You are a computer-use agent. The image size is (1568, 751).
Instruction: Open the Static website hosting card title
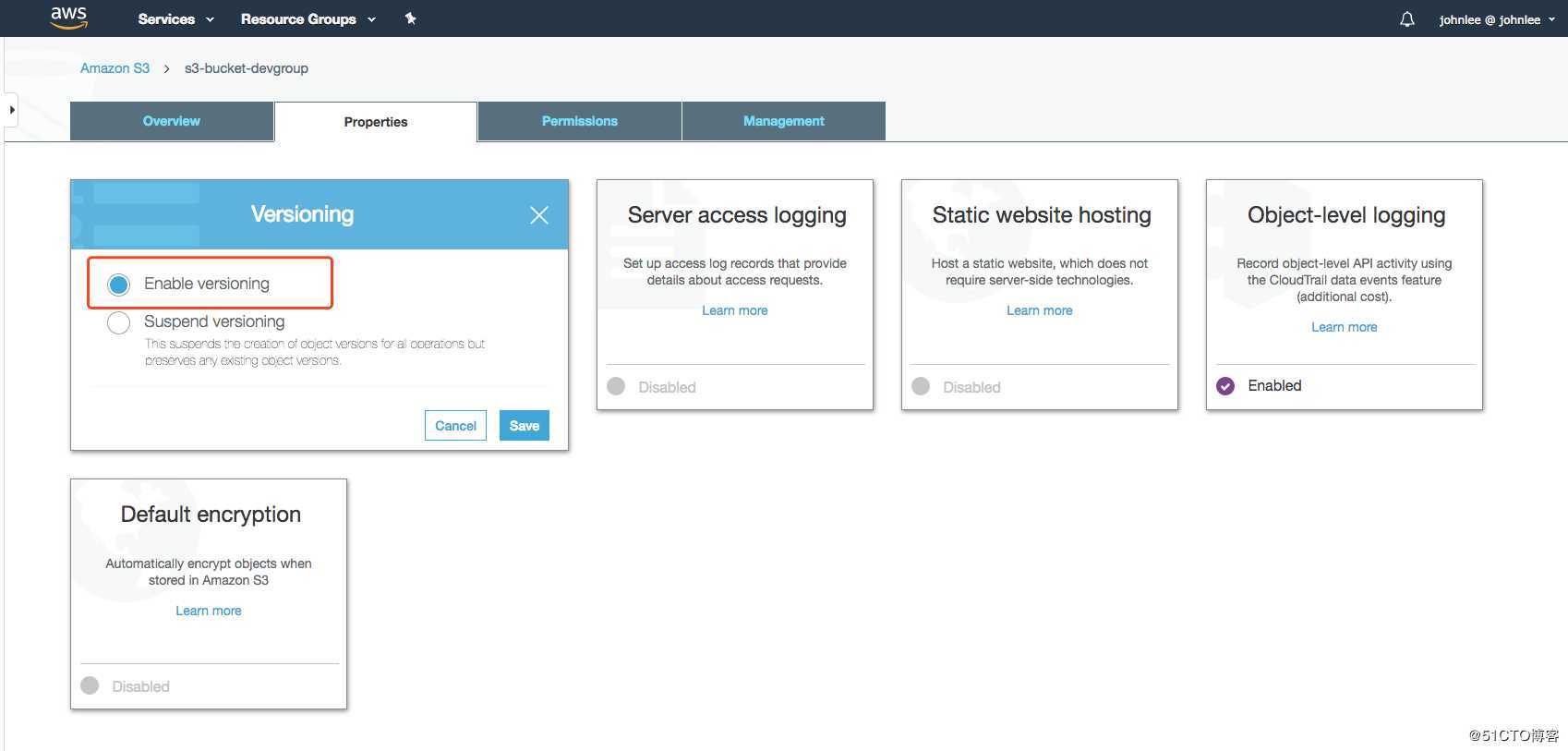click(1042, 215)
